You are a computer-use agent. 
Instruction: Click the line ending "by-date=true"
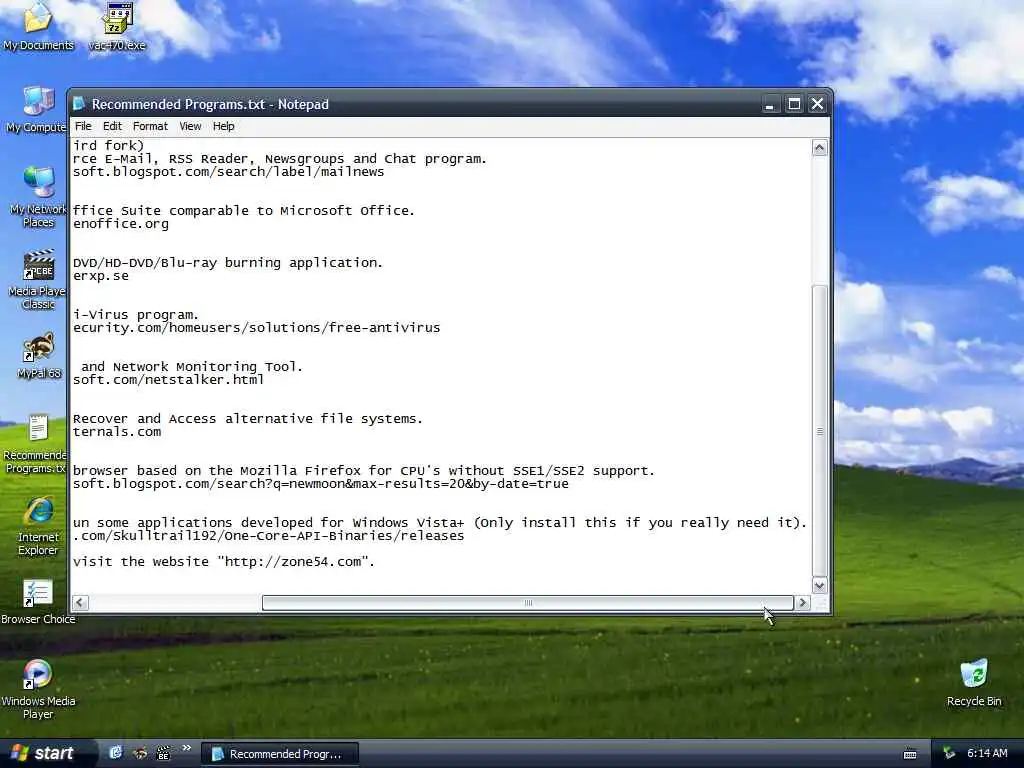coord(321,484)
